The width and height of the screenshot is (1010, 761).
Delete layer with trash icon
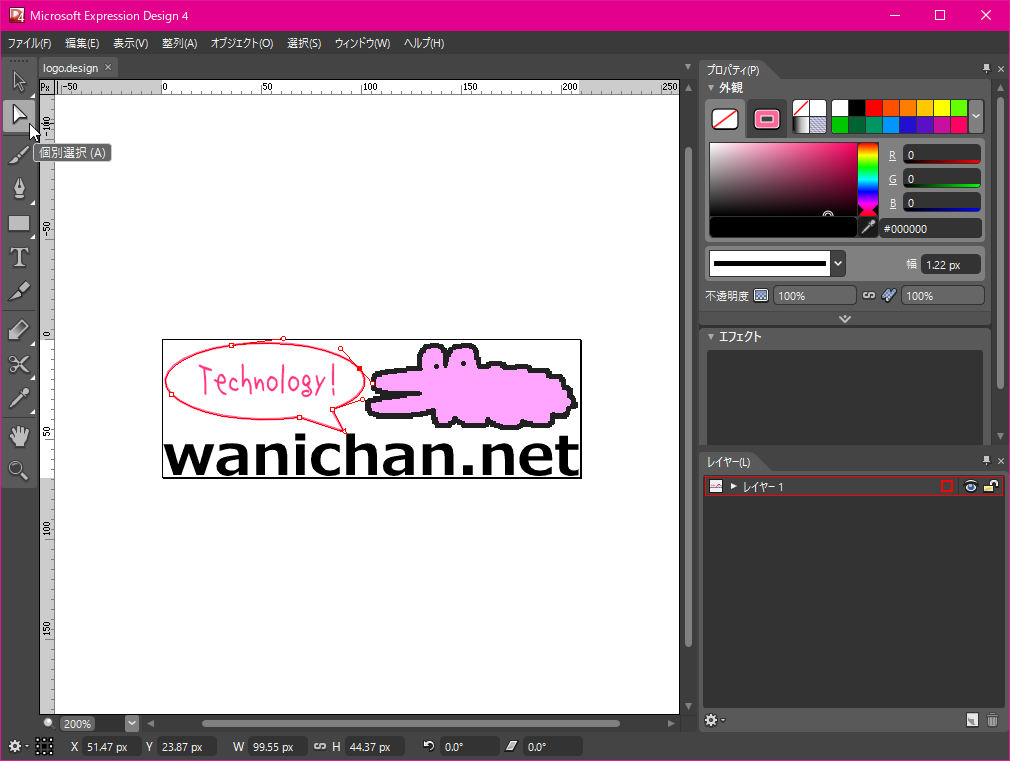pyautogui.click(x=992, y=720)
